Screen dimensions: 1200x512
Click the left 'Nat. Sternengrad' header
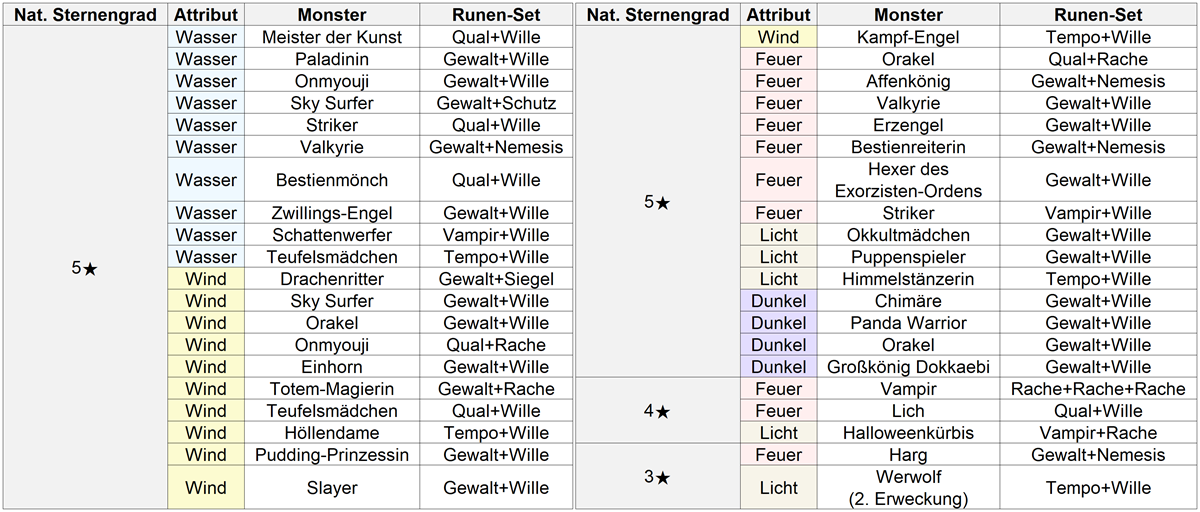(84, 15)
